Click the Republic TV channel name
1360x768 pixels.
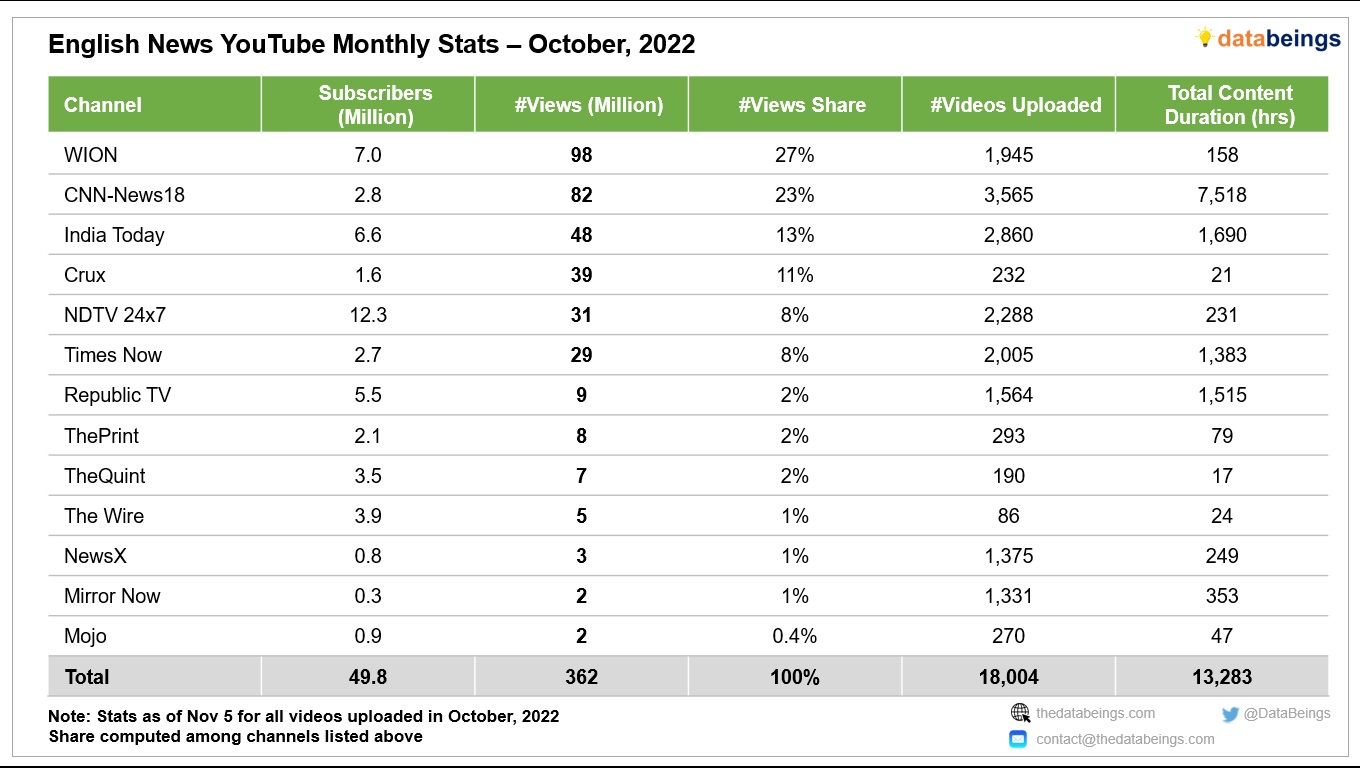pyautogui.click(x=117, y=395)
